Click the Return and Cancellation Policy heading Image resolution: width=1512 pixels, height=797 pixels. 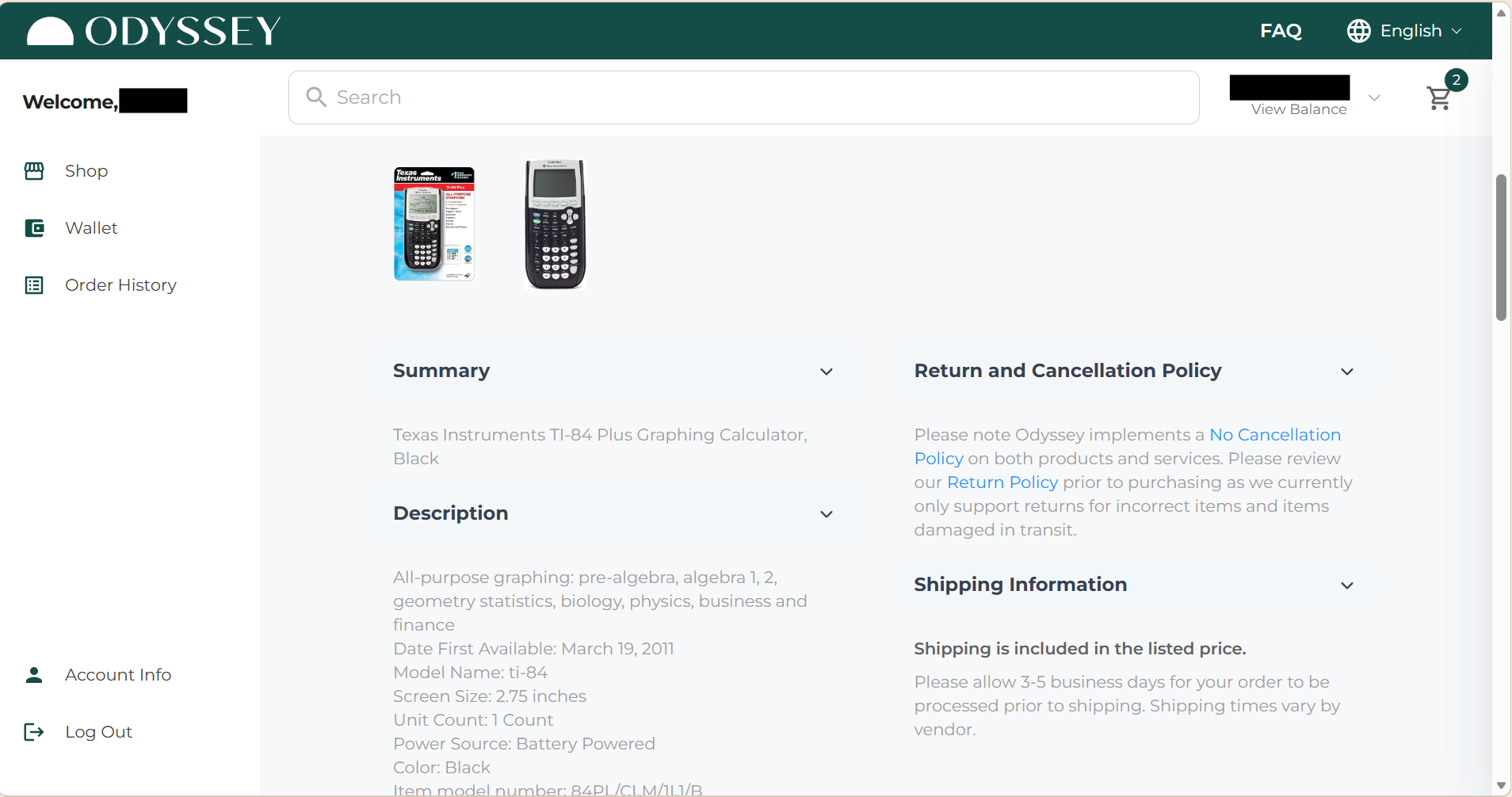[1067, 371]
